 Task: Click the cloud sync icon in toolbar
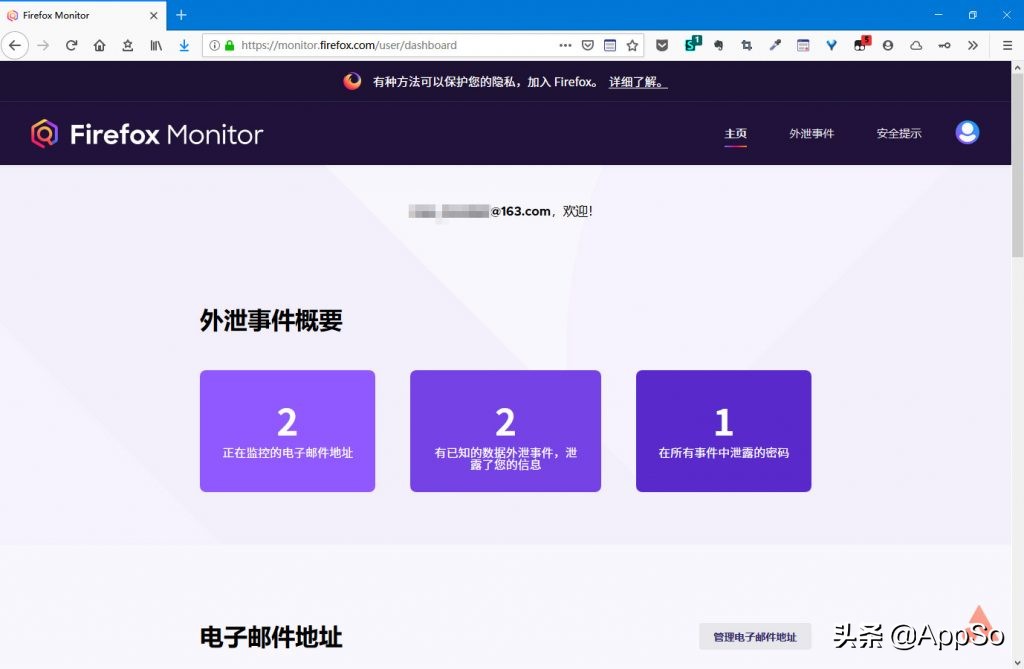tap(915, 45)
